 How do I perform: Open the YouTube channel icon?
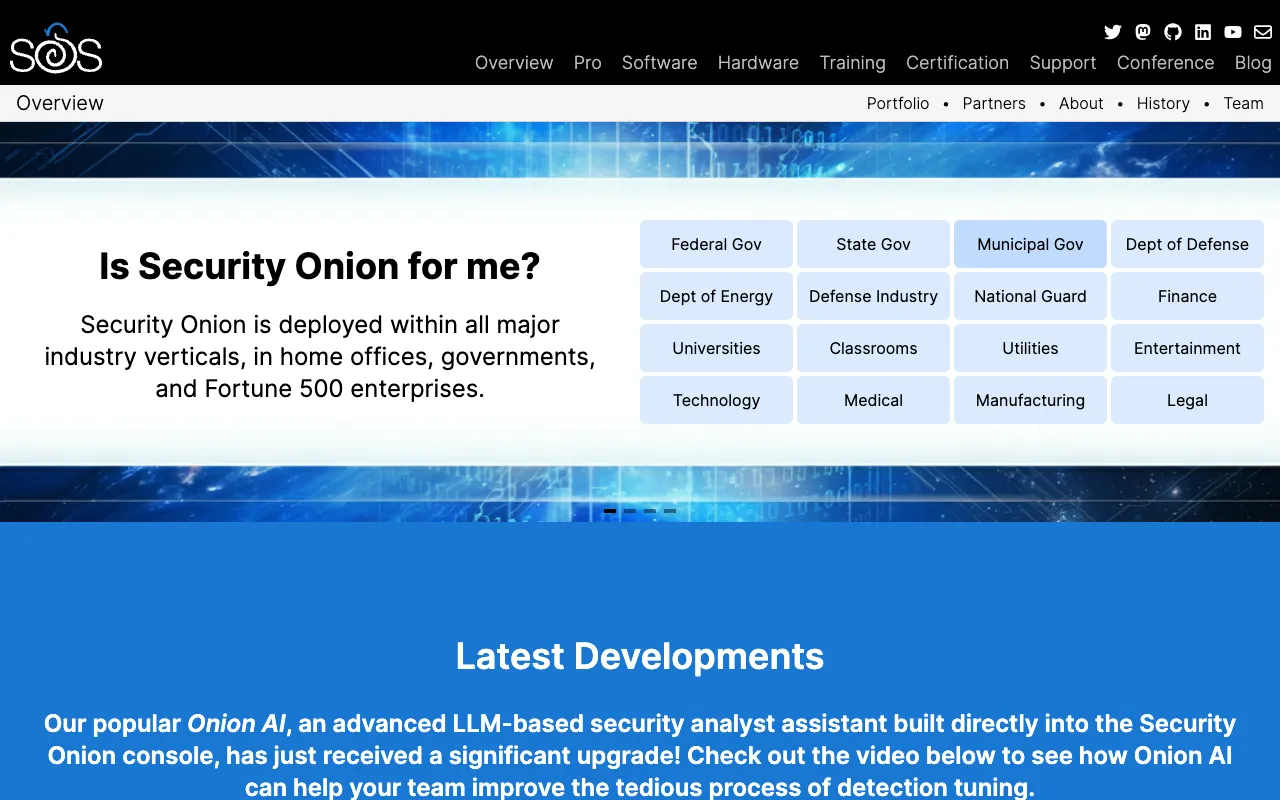point(1232,32)
